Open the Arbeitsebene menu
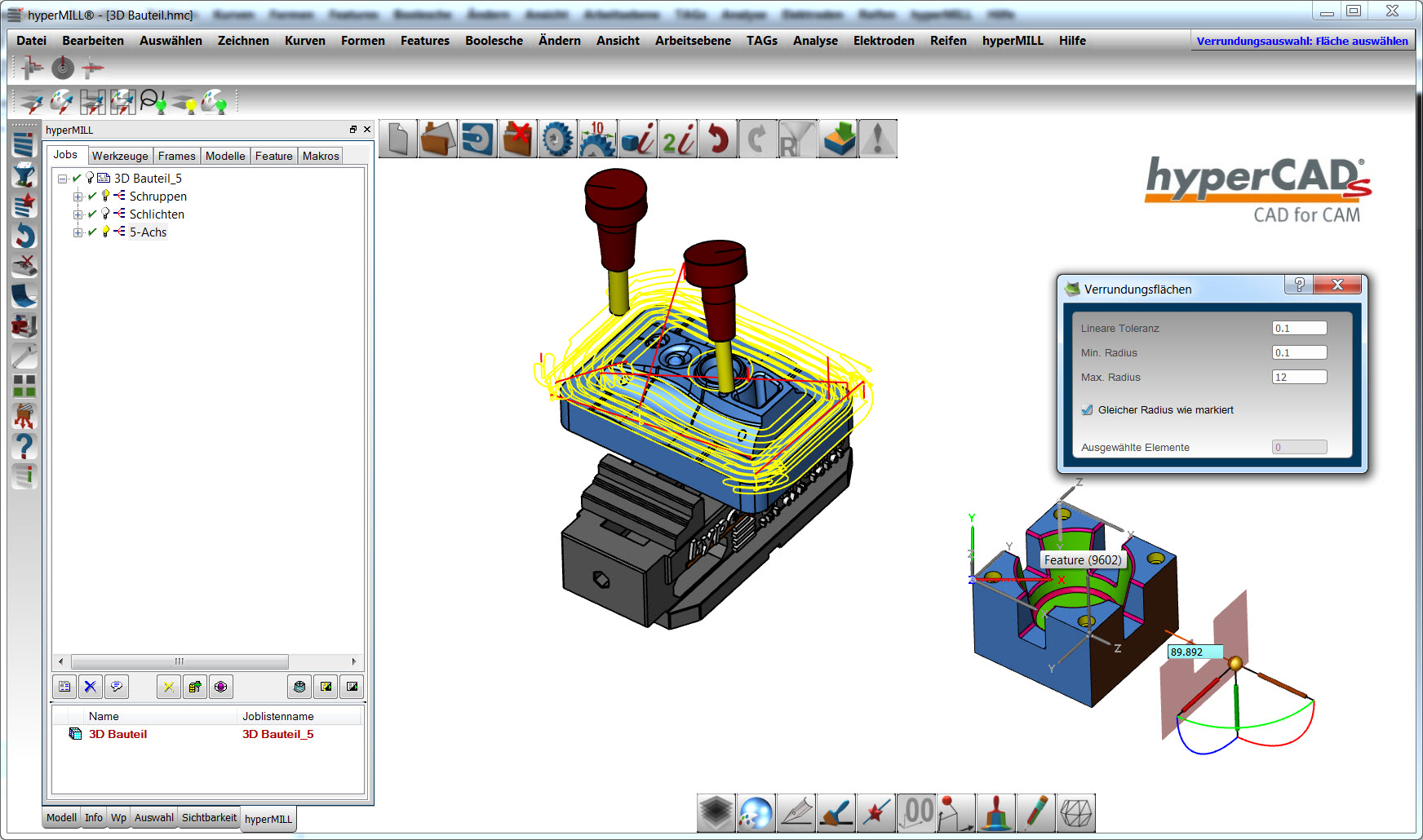Image resolution: width=1423 pixels, height=840 pixels. click(x=693, y=41)
